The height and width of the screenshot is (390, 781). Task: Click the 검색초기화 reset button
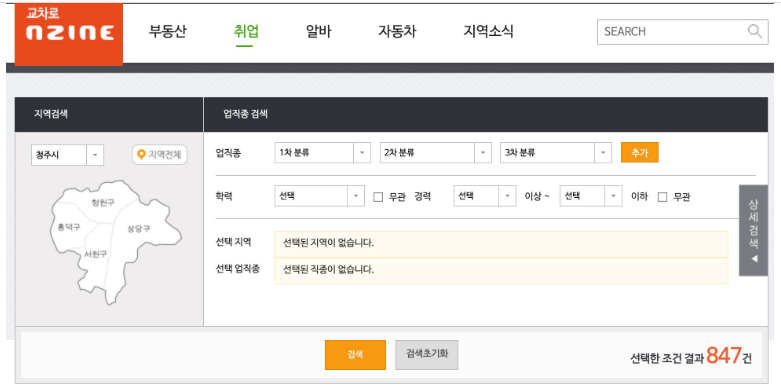[427, 355]
